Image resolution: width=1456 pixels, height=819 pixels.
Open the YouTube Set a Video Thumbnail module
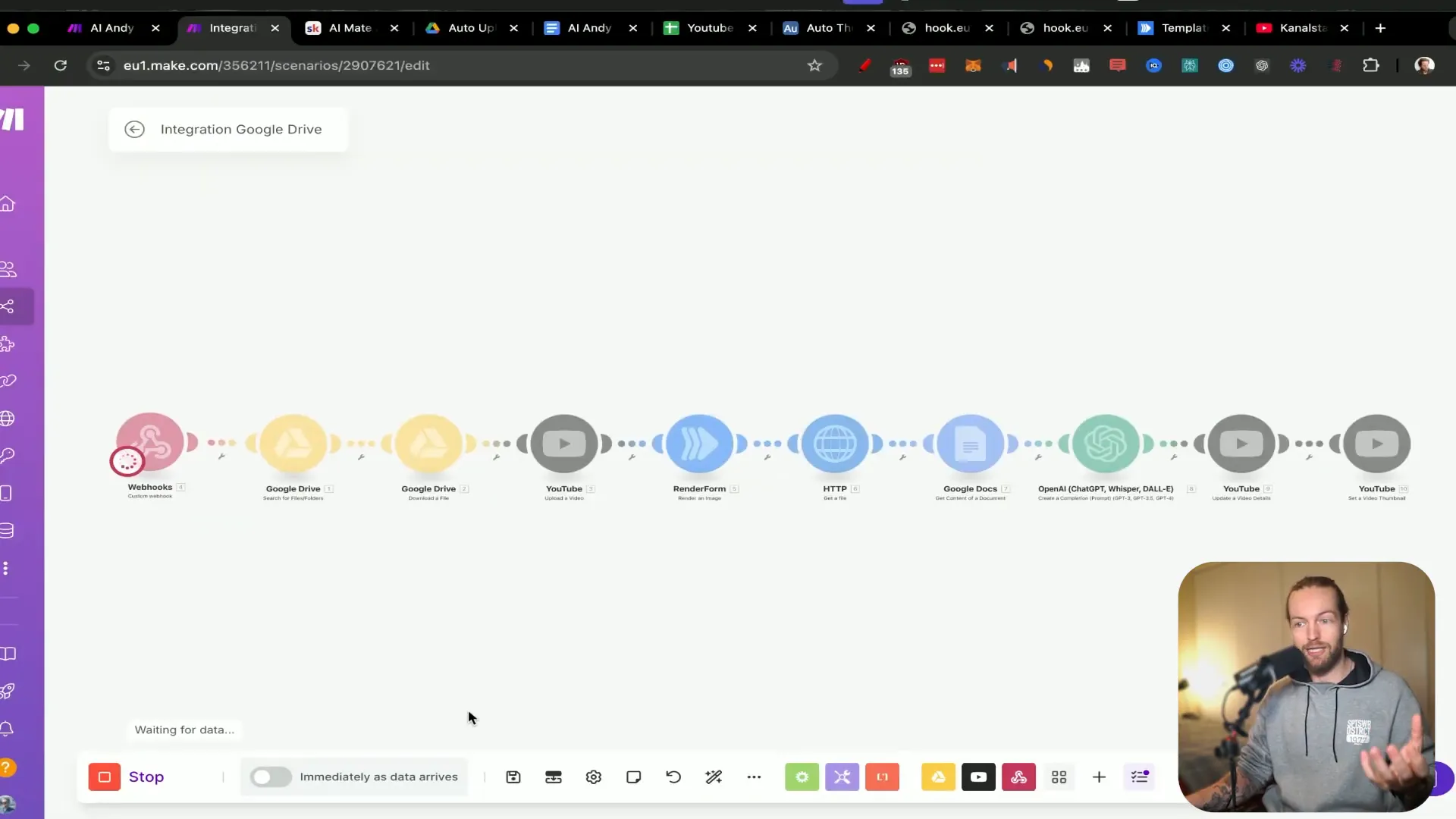click(x=1377, y=444)
